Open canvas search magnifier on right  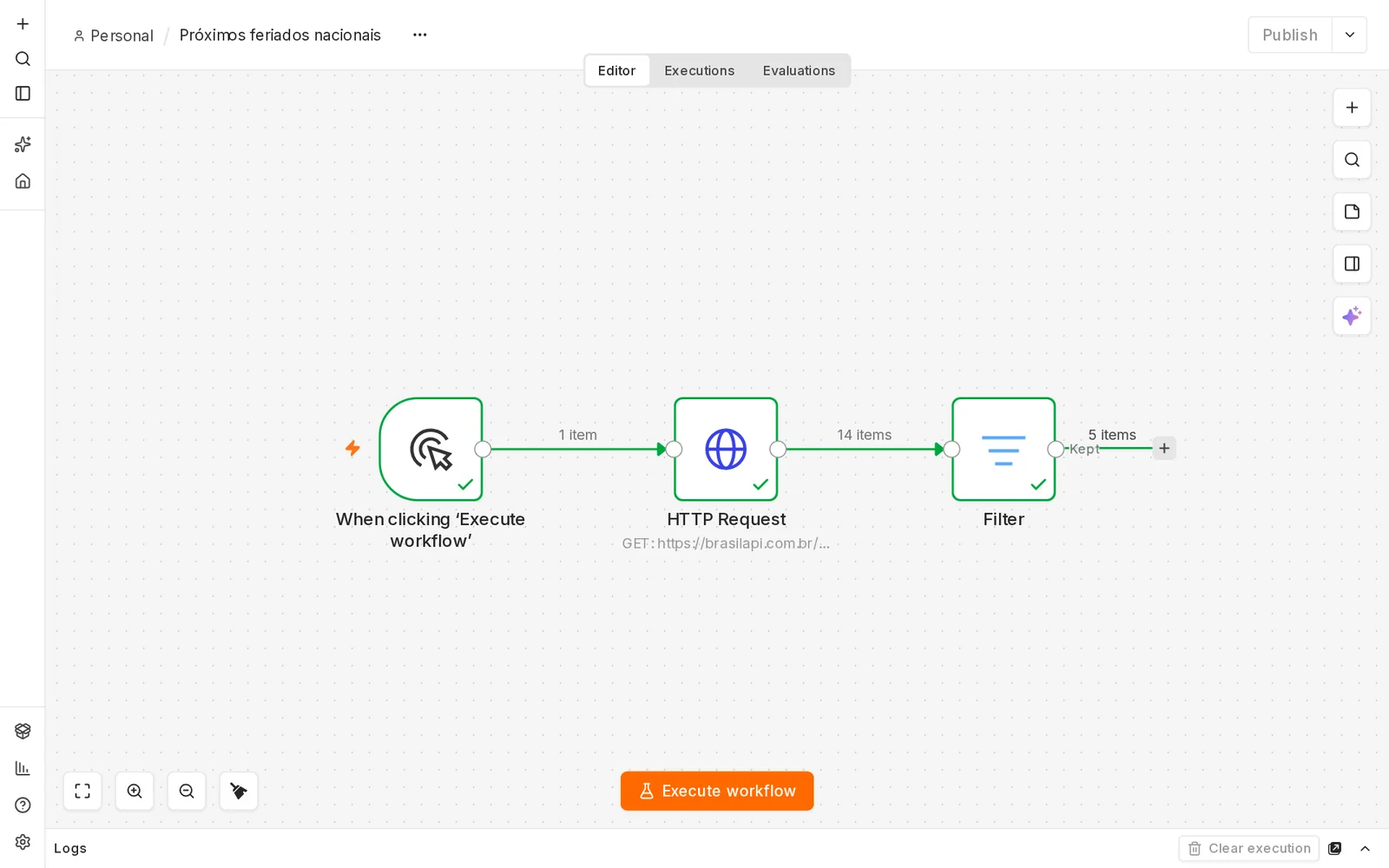[x=1352, y=160]
